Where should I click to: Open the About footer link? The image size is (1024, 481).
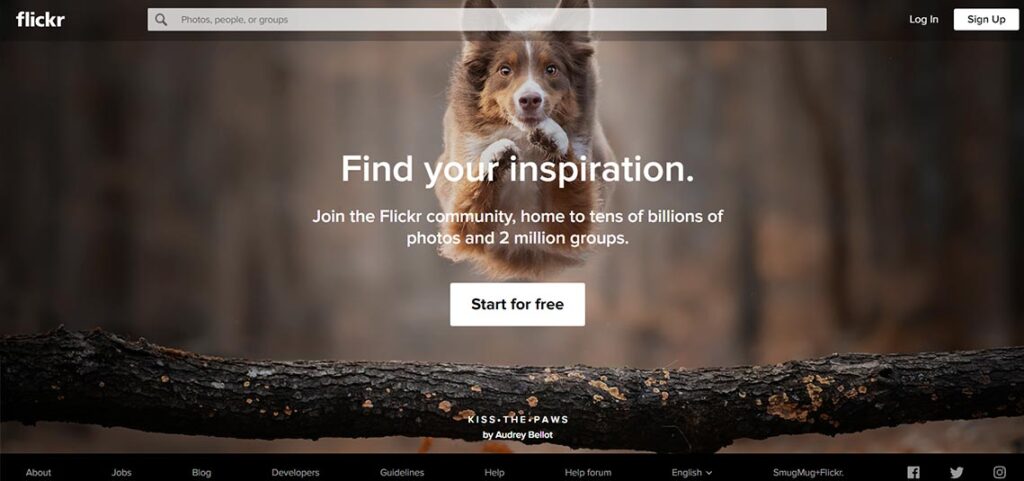tap(39, 473)
